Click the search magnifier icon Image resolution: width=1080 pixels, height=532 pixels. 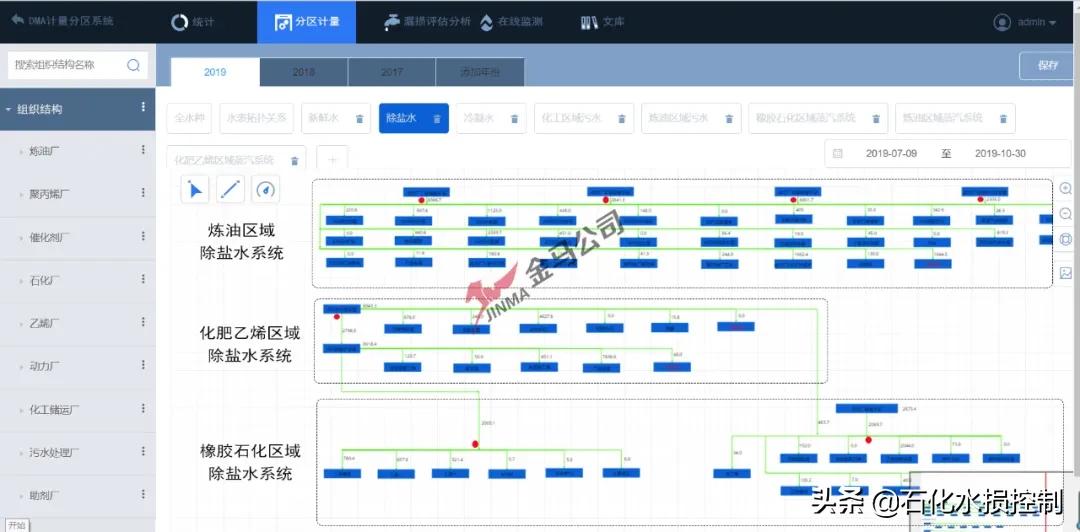134,65
